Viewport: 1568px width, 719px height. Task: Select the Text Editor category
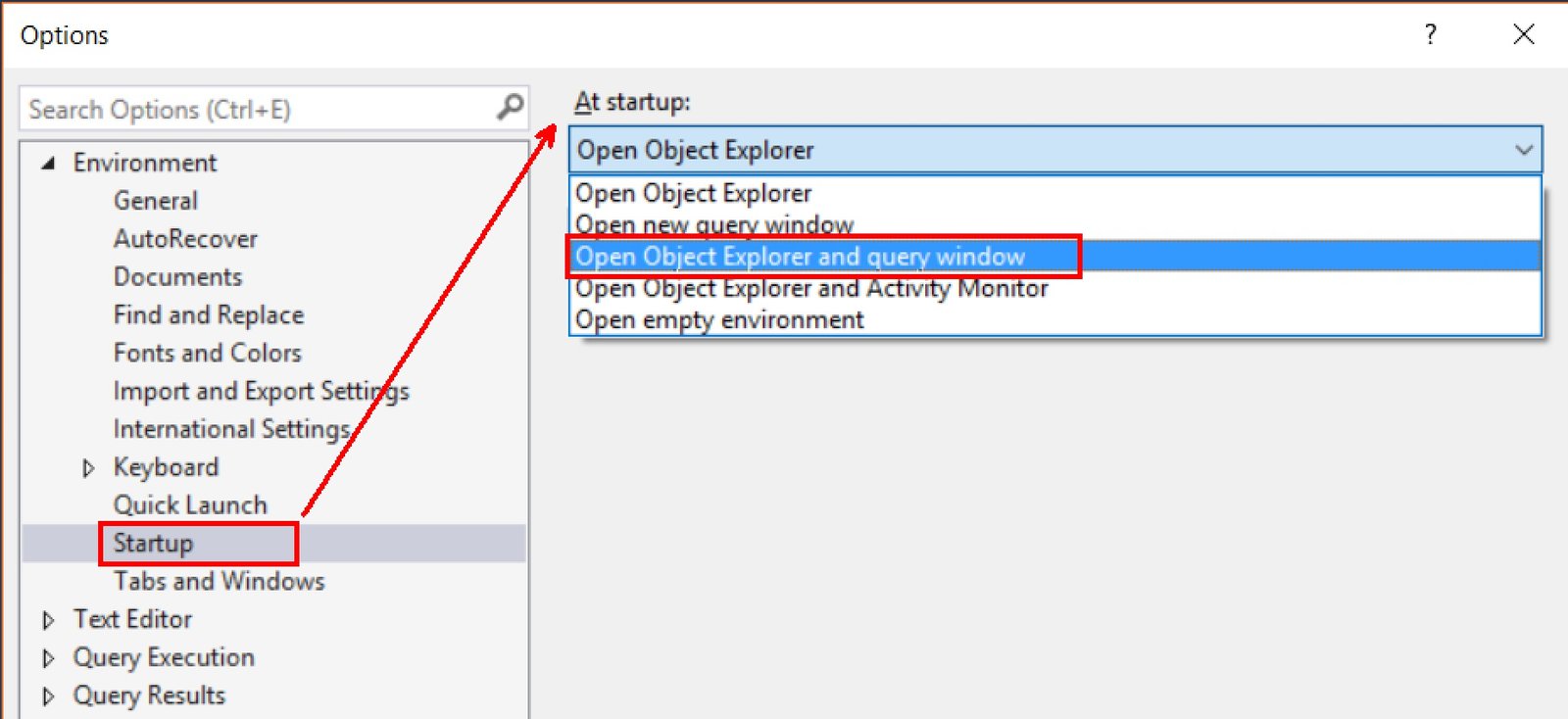tap(132, 620)
